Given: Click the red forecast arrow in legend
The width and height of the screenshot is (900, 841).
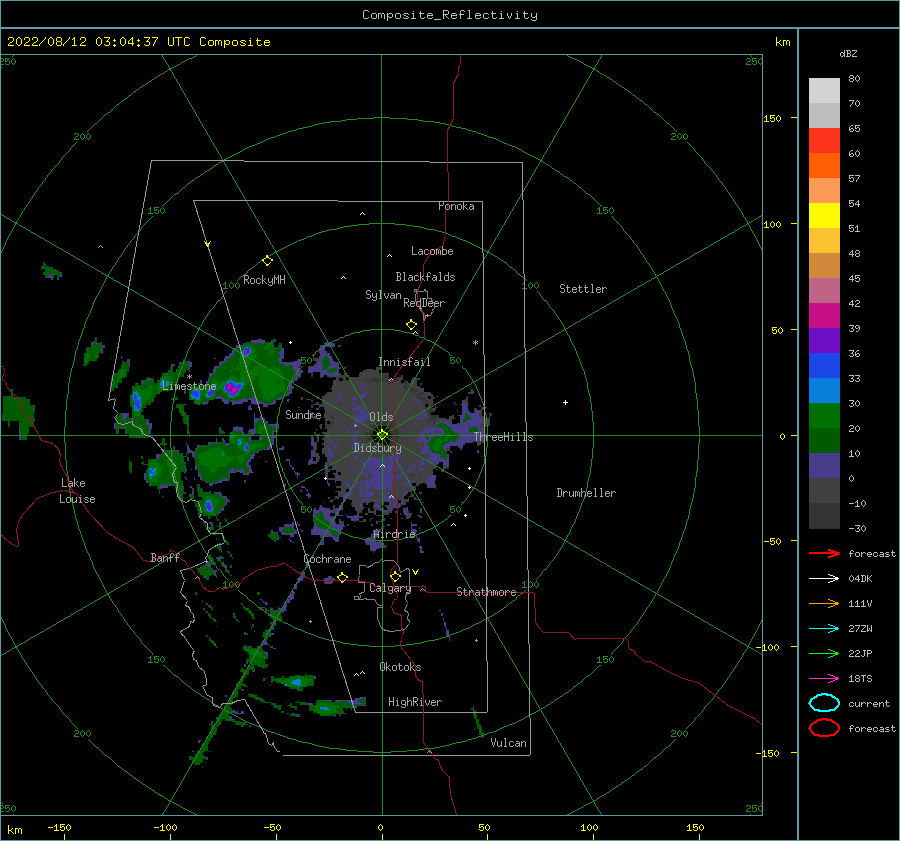Looking at the screenshot, I should 824,553.
